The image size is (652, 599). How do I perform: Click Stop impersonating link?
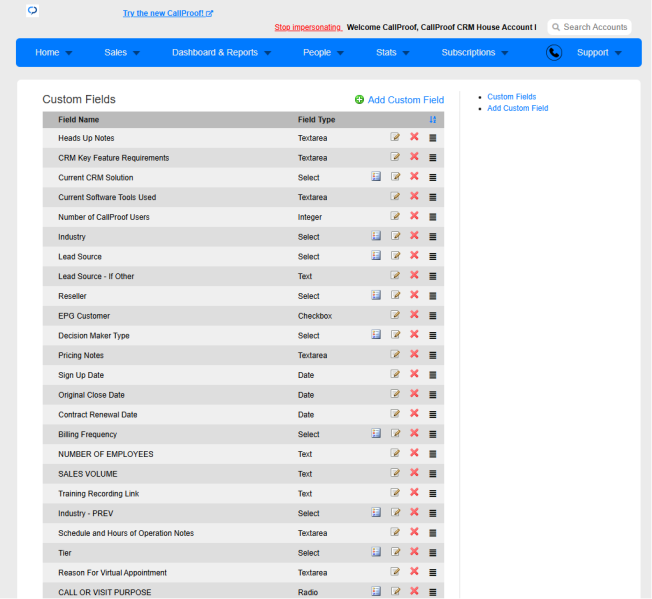[308, 27]
